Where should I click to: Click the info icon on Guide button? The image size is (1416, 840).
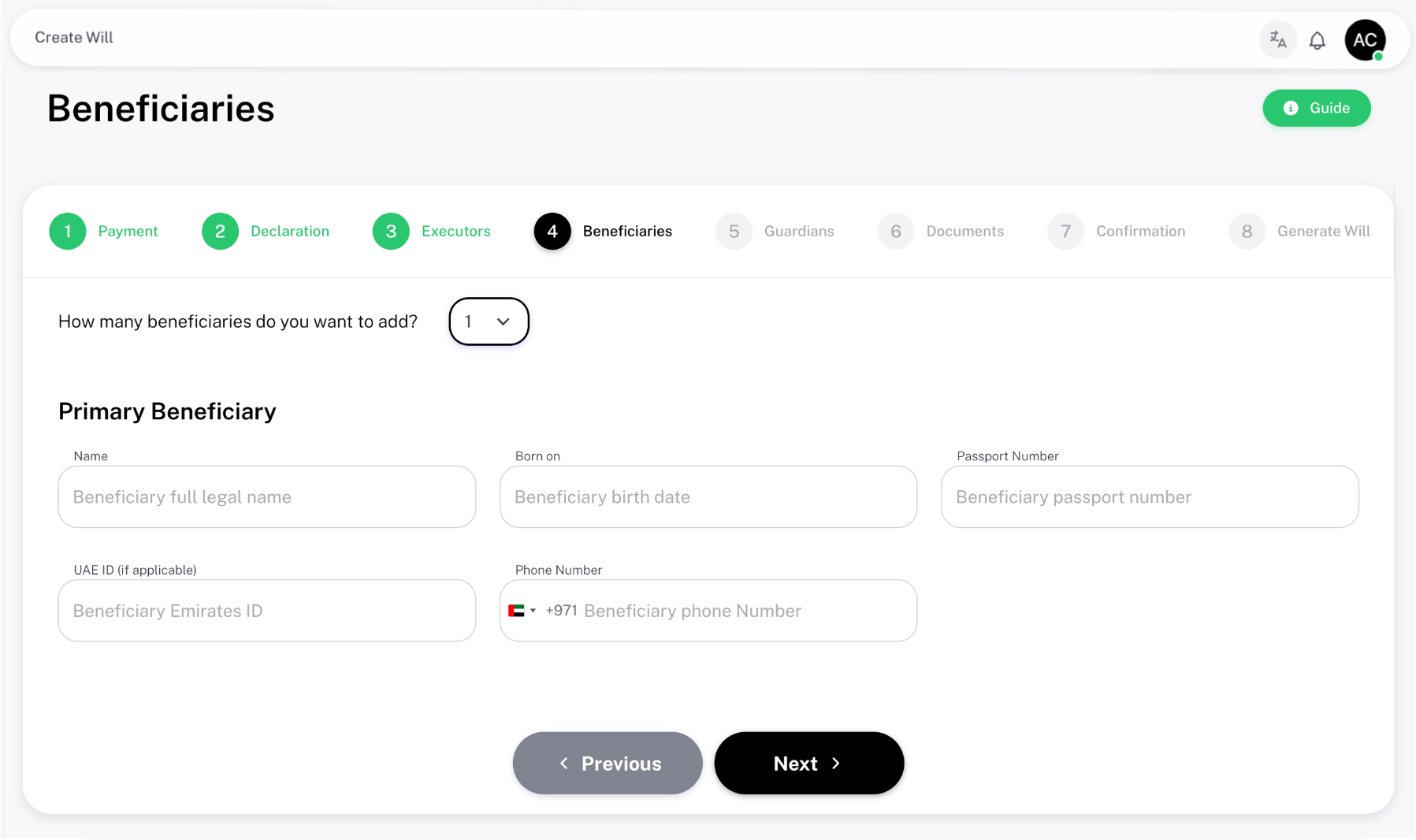(1291, 108)
